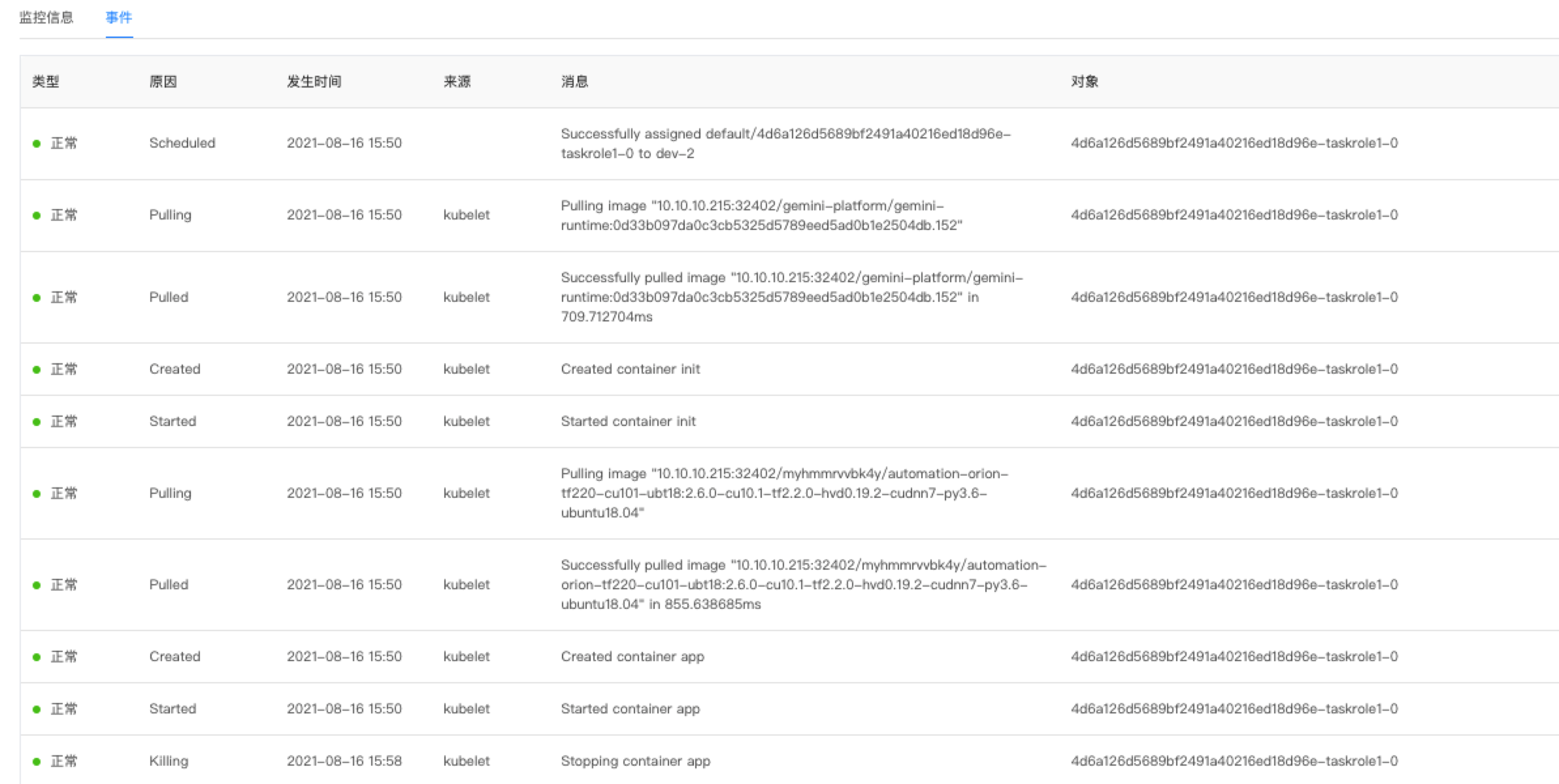
Task: Click kubelet in the Created container app row
Action: coord(467,657)
